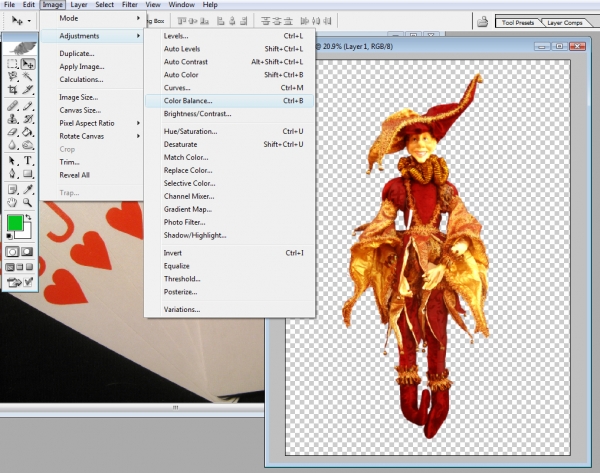The width and height of the screenshot is (600, 473).
Task: Choose Curves adjustment
Action: coord(230,88)
